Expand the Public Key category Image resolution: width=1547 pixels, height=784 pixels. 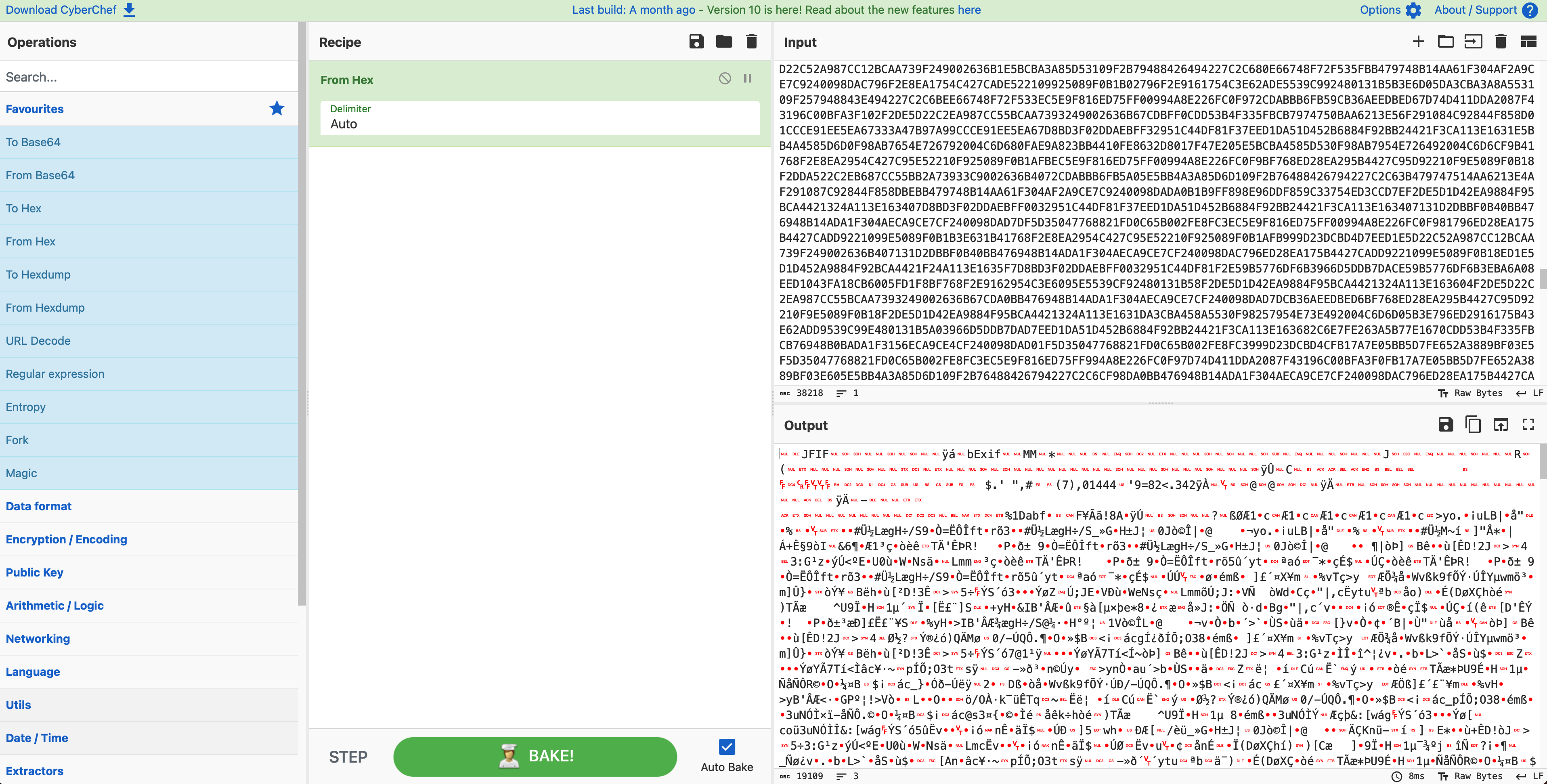[149, 572]
